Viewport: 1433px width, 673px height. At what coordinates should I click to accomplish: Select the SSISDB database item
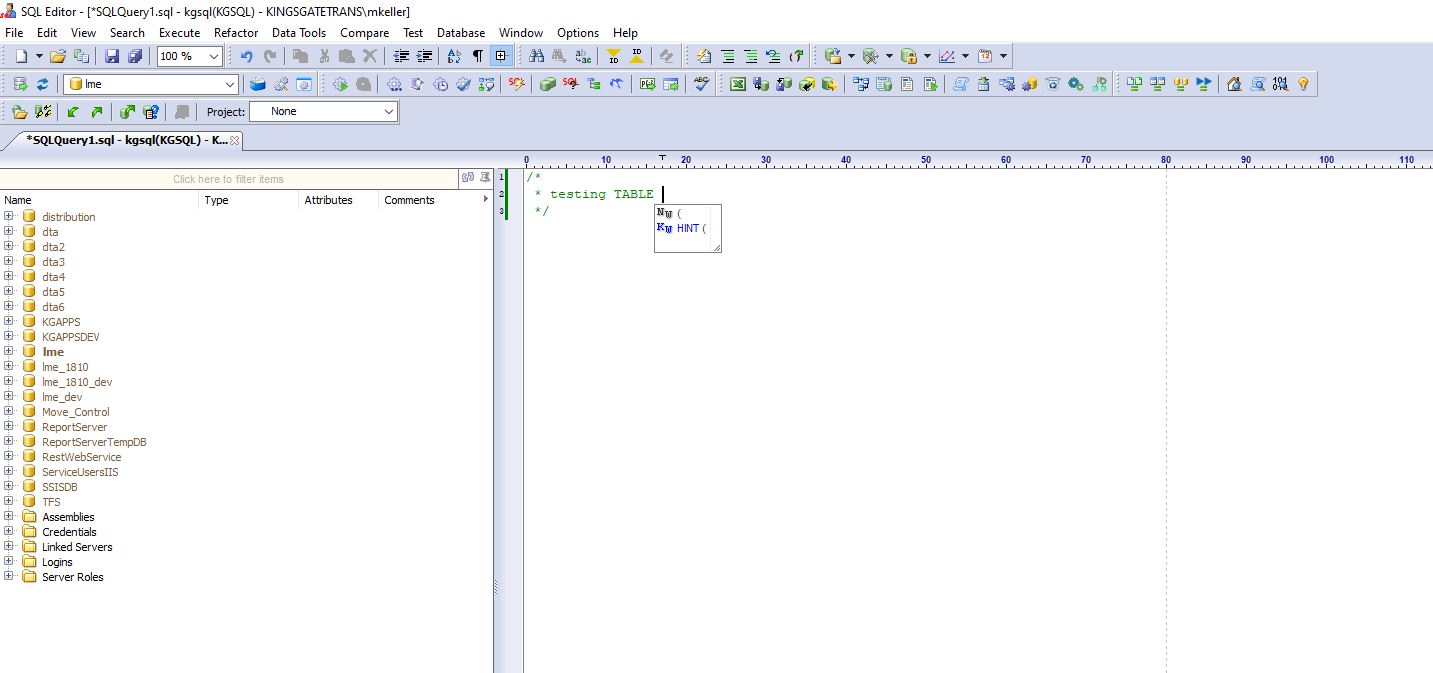point(59,487)
